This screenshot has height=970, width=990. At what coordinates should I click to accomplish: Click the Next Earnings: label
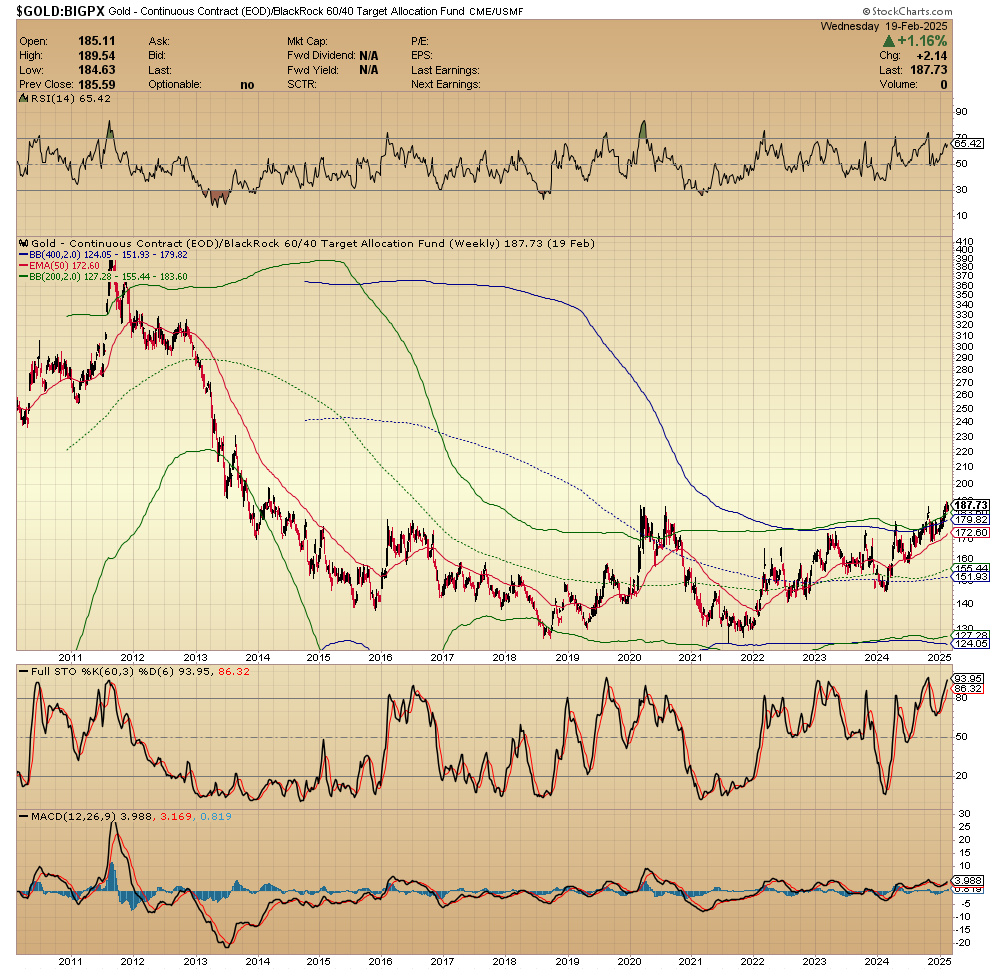(x=446, y=85)
